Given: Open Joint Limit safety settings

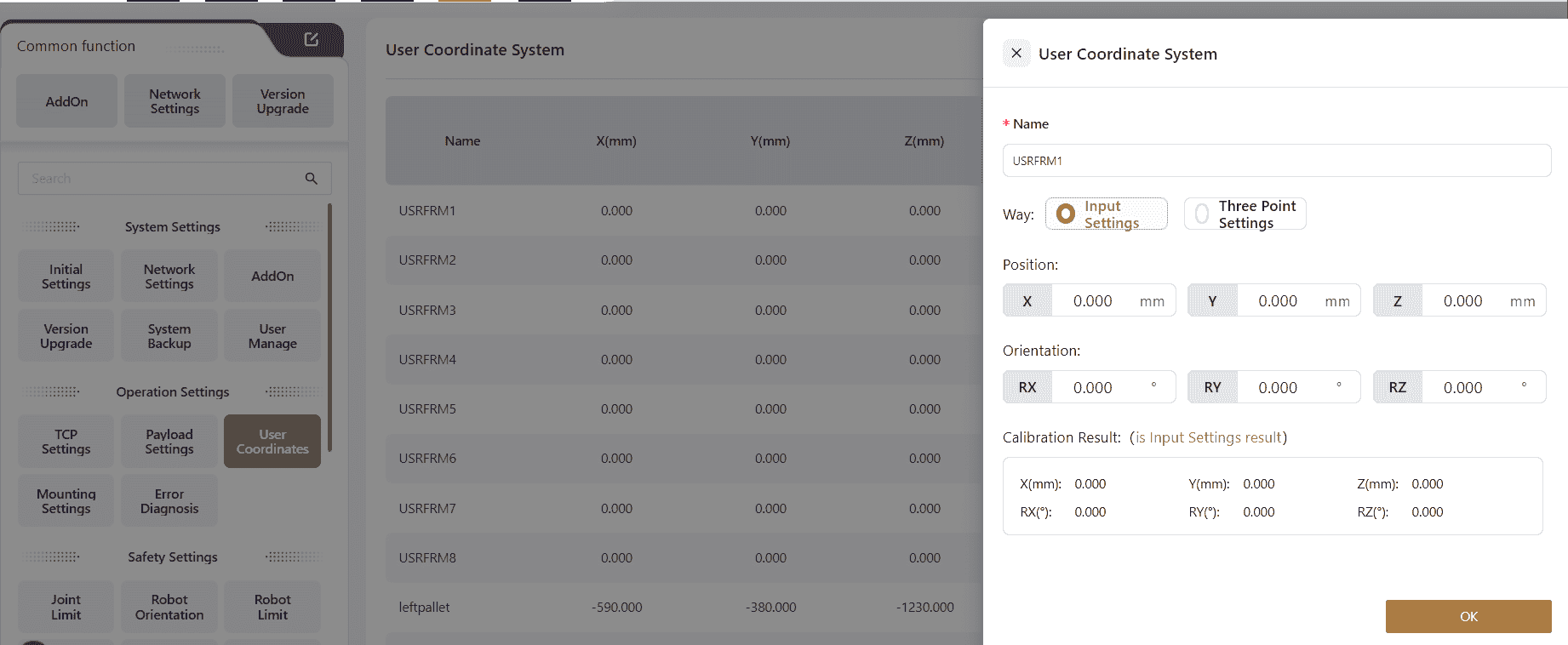Looking at the screenshot, I should [x=66, y=607].
